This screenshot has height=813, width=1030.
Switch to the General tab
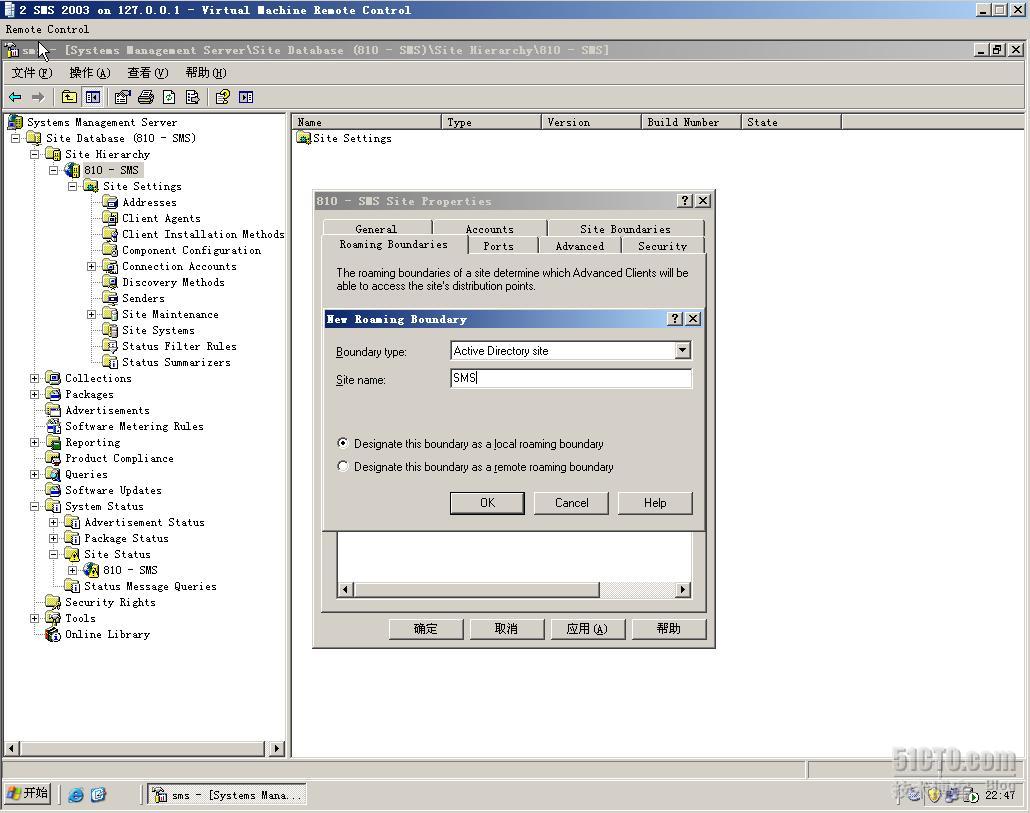point(376,229)
